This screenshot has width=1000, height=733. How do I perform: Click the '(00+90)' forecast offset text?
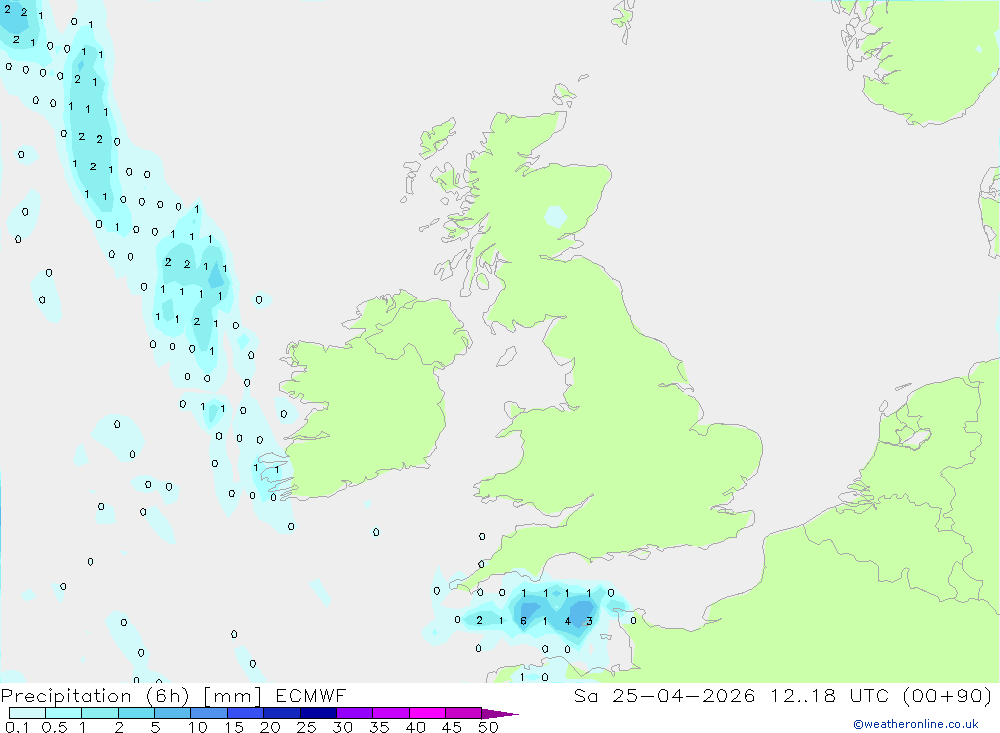[948, 696]
